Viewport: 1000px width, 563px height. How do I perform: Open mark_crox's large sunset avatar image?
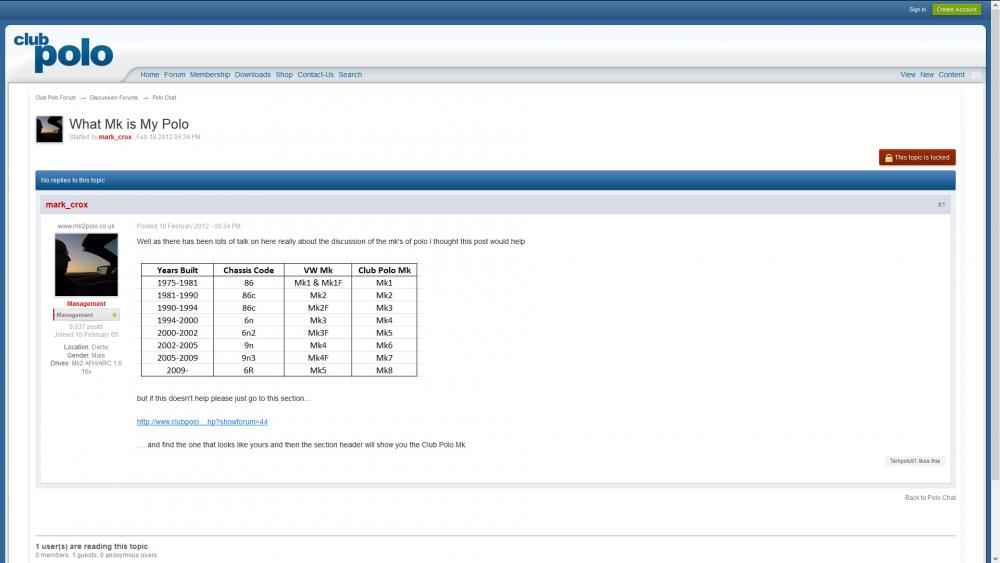click(x=86, y=265)
